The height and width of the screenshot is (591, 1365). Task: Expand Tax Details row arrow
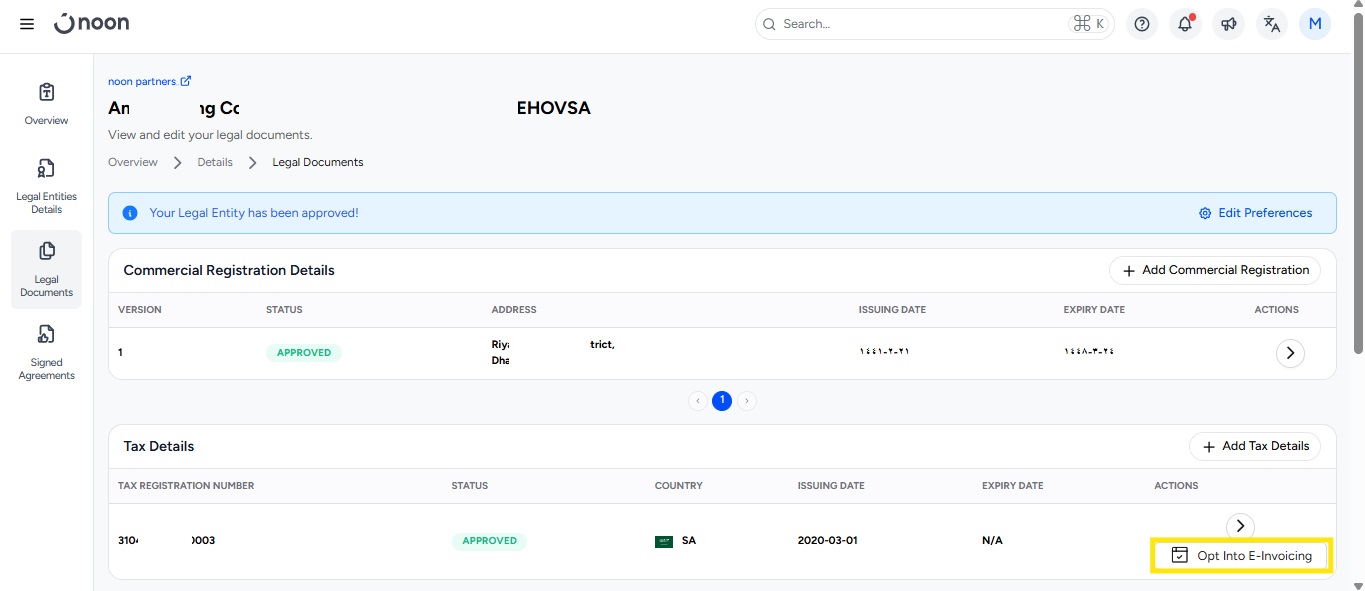[x=1240, y=526]
